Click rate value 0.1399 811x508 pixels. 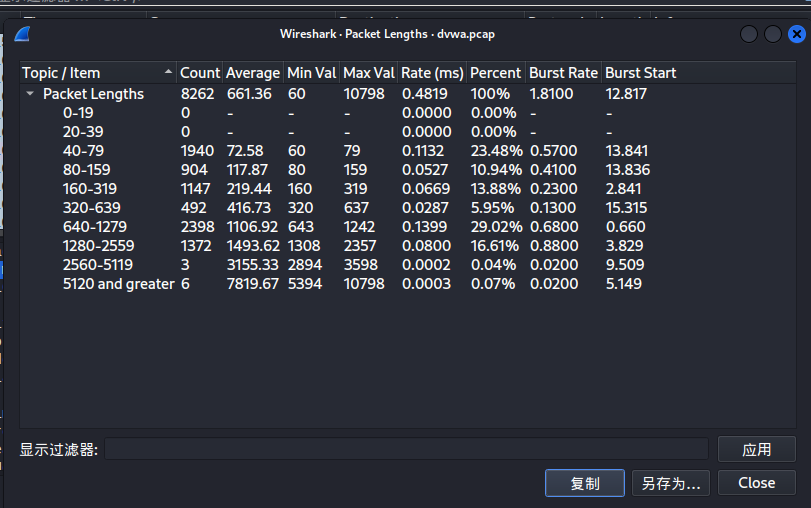[423, 227]
